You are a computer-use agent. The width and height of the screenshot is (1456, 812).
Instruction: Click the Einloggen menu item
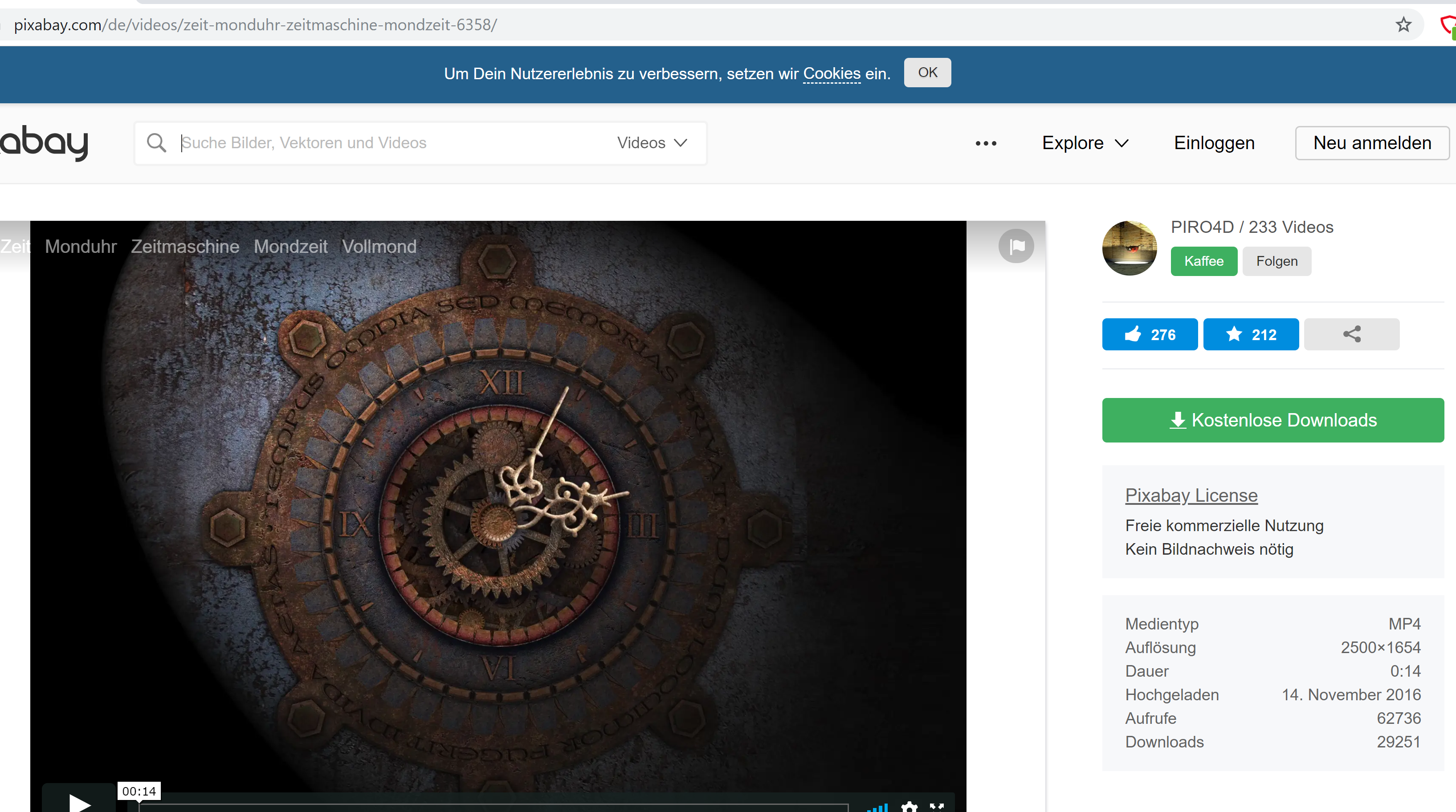(x=1214, y=143)
